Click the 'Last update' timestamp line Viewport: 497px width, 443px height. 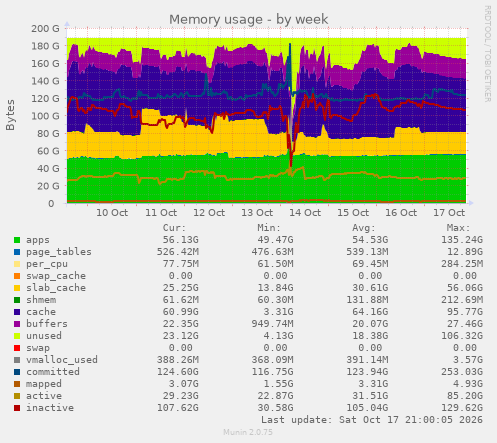372,420
